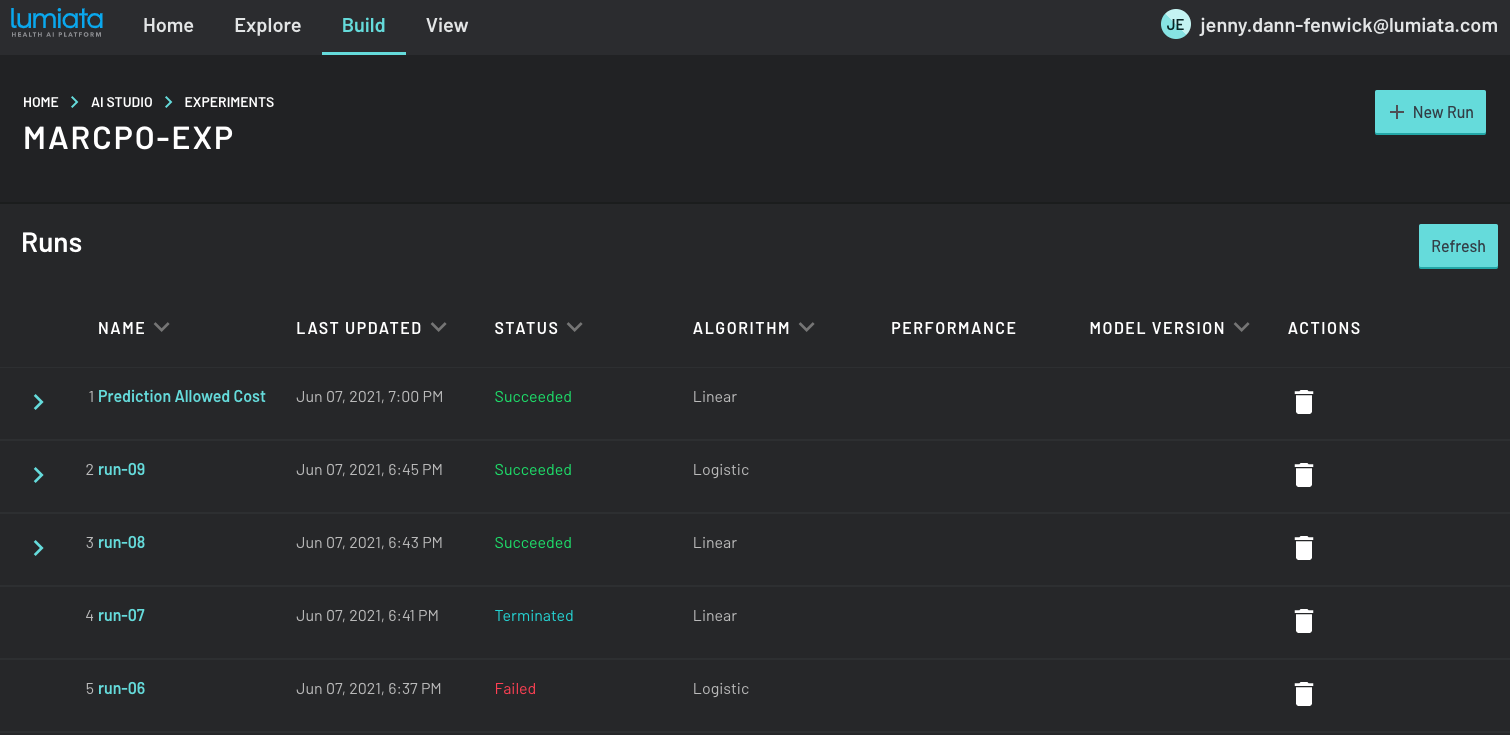This screenshot has width=1510, height=735.
Task: Click the Succeeded status of run-09
Action: (x=533, y=470)
